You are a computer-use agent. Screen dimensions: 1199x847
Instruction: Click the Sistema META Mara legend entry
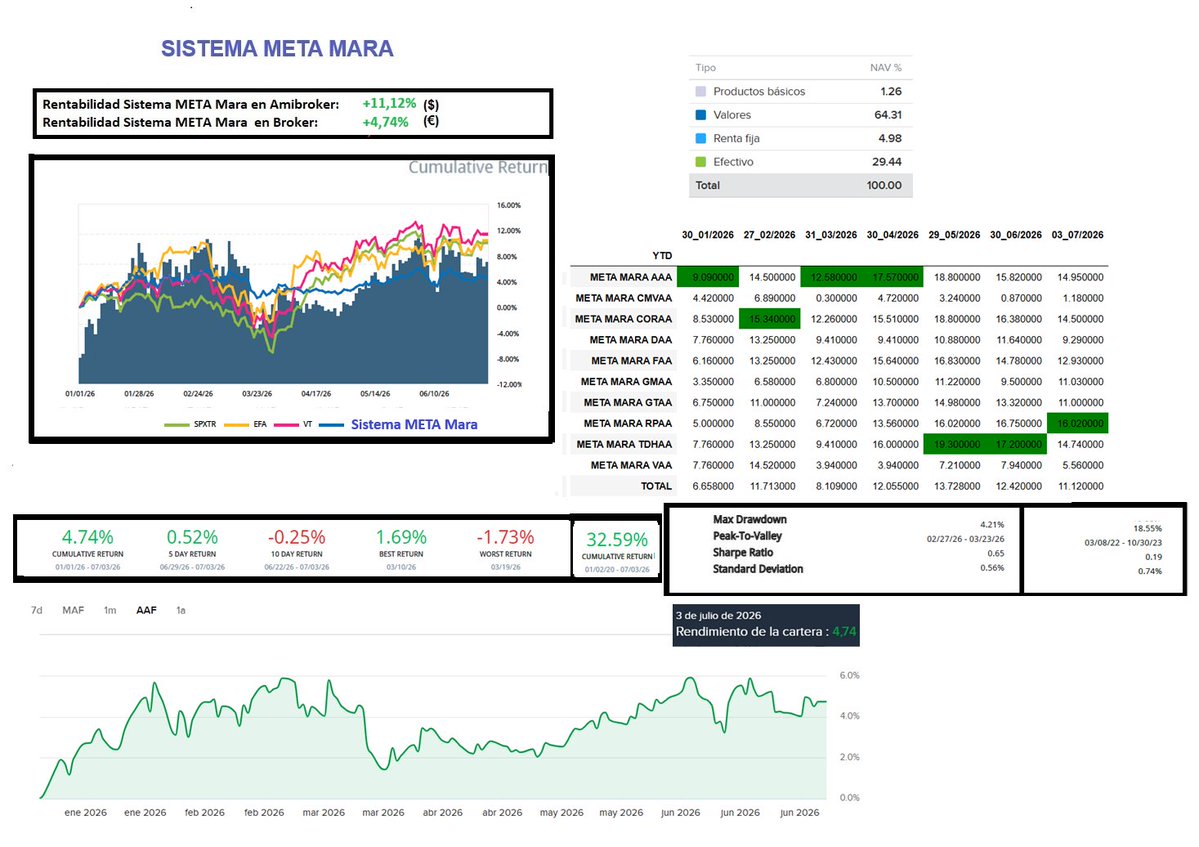(398, 424)
